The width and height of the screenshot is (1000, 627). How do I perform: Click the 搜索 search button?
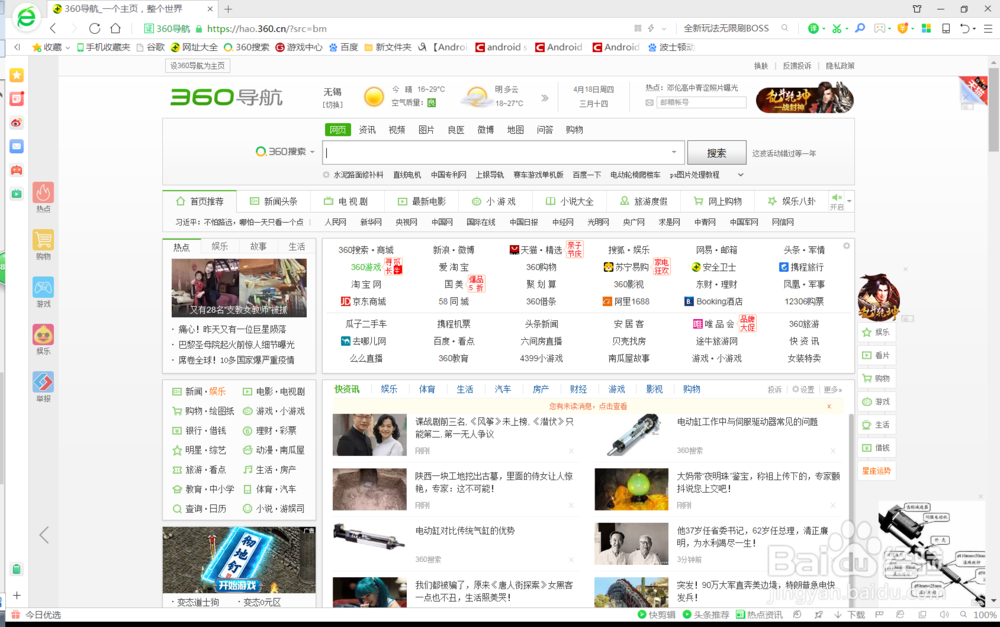[x=717, y=153]
